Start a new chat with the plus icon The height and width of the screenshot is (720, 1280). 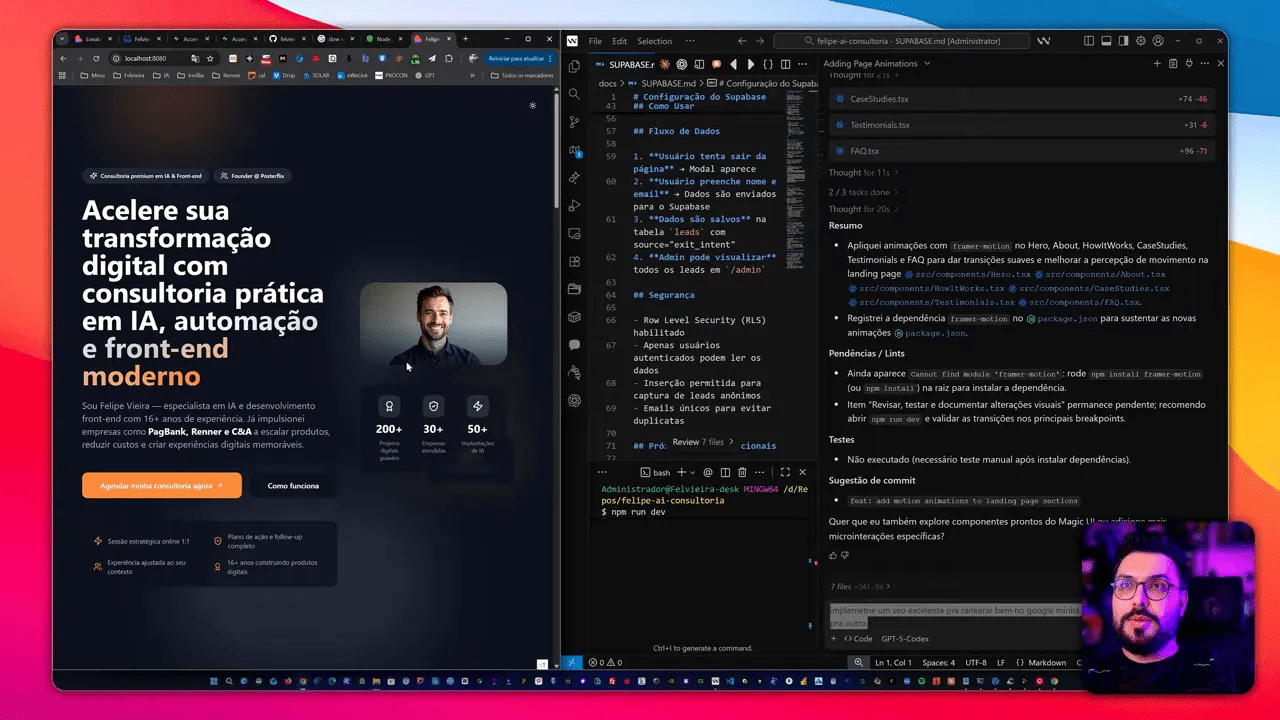tap(1157, 63)
